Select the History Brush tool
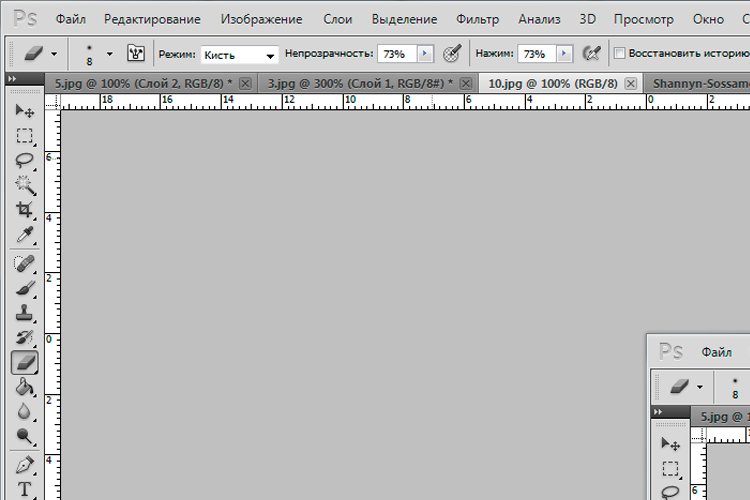The height and width of the screenshot is (500, 750). coord(24,337)
